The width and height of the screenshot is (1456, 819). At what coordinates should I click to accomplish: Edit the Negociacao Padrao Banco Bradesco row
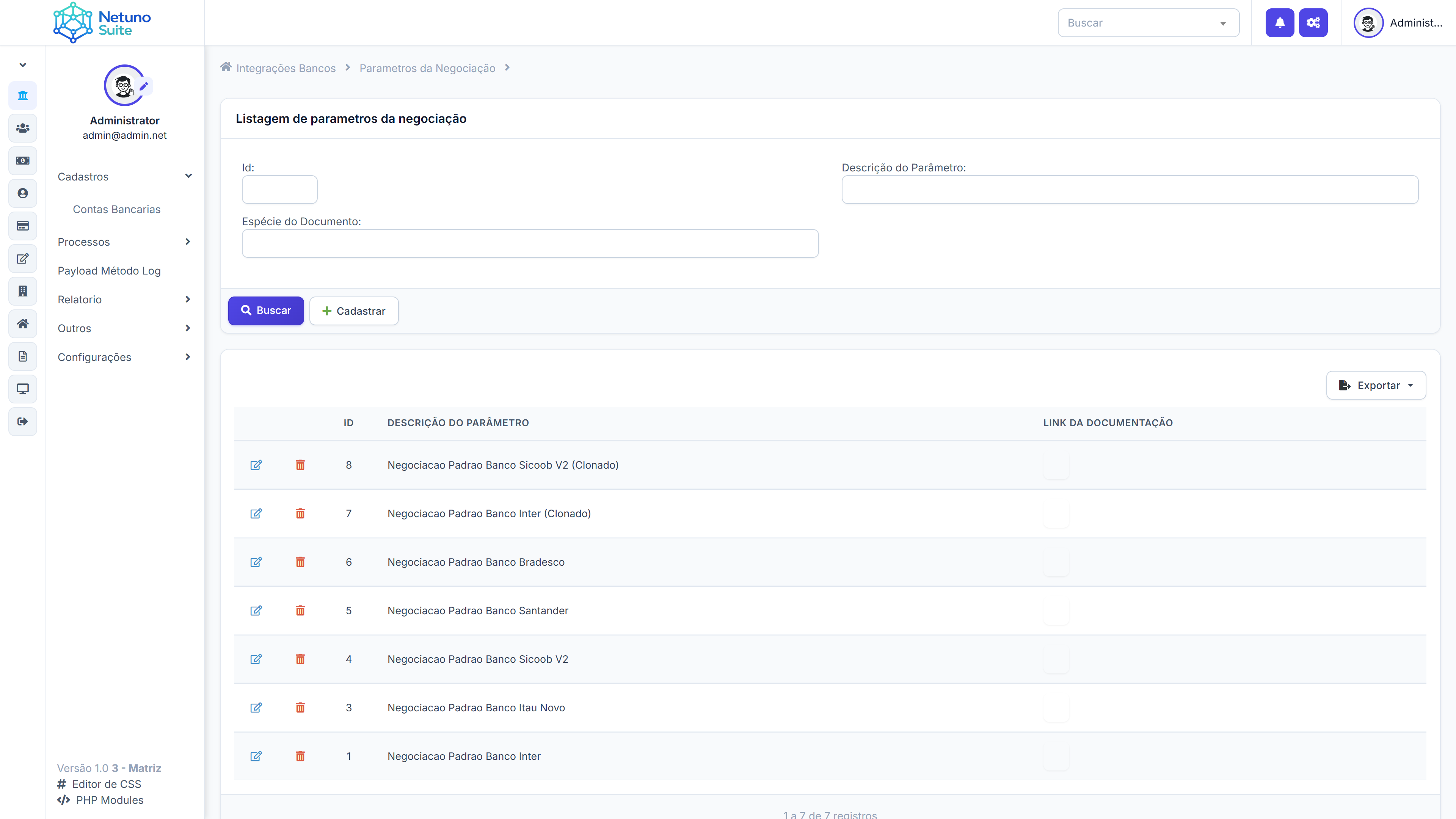256,562
